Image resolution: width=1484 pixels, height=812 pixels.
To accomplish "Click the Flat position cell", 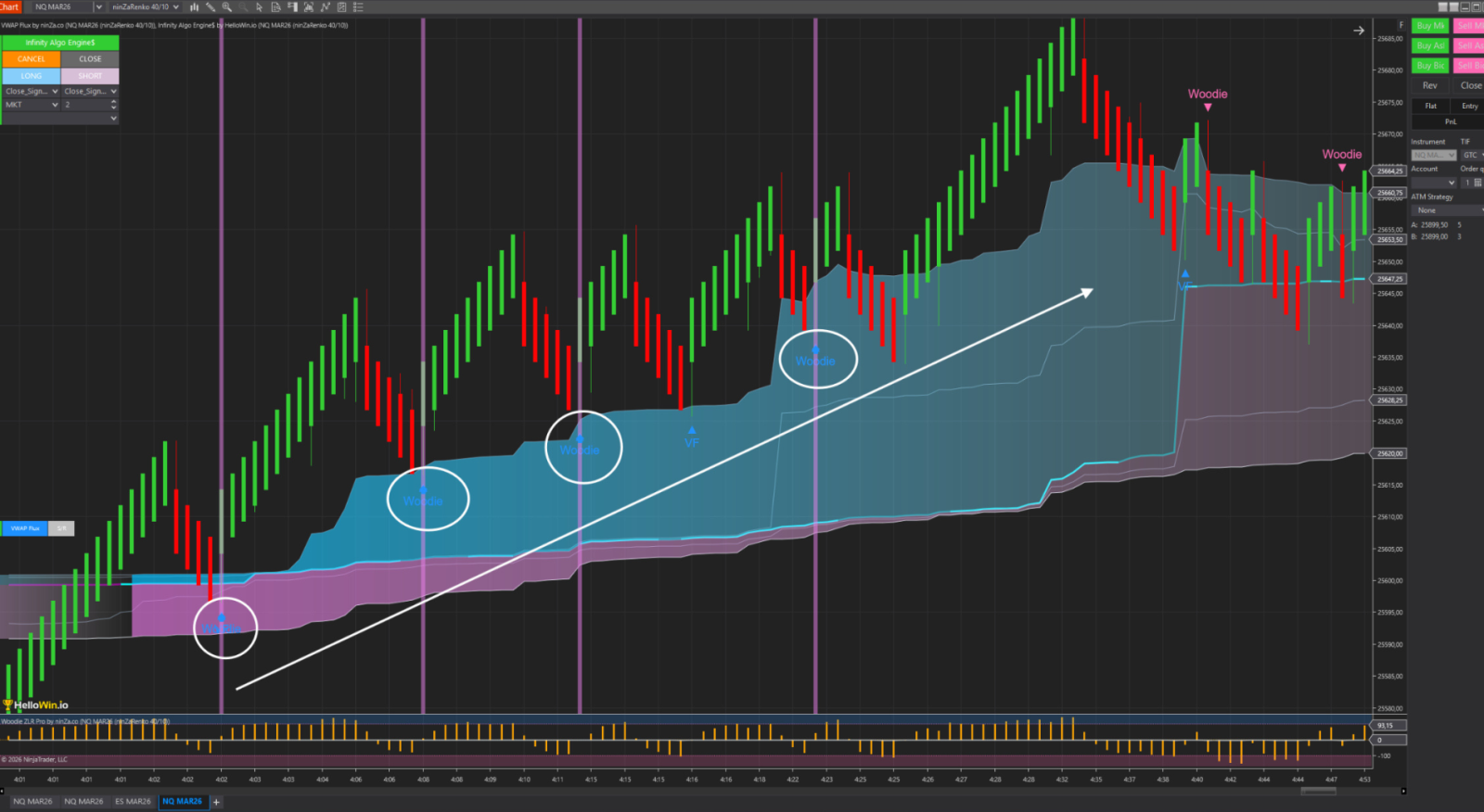I will coord(1430,106).
